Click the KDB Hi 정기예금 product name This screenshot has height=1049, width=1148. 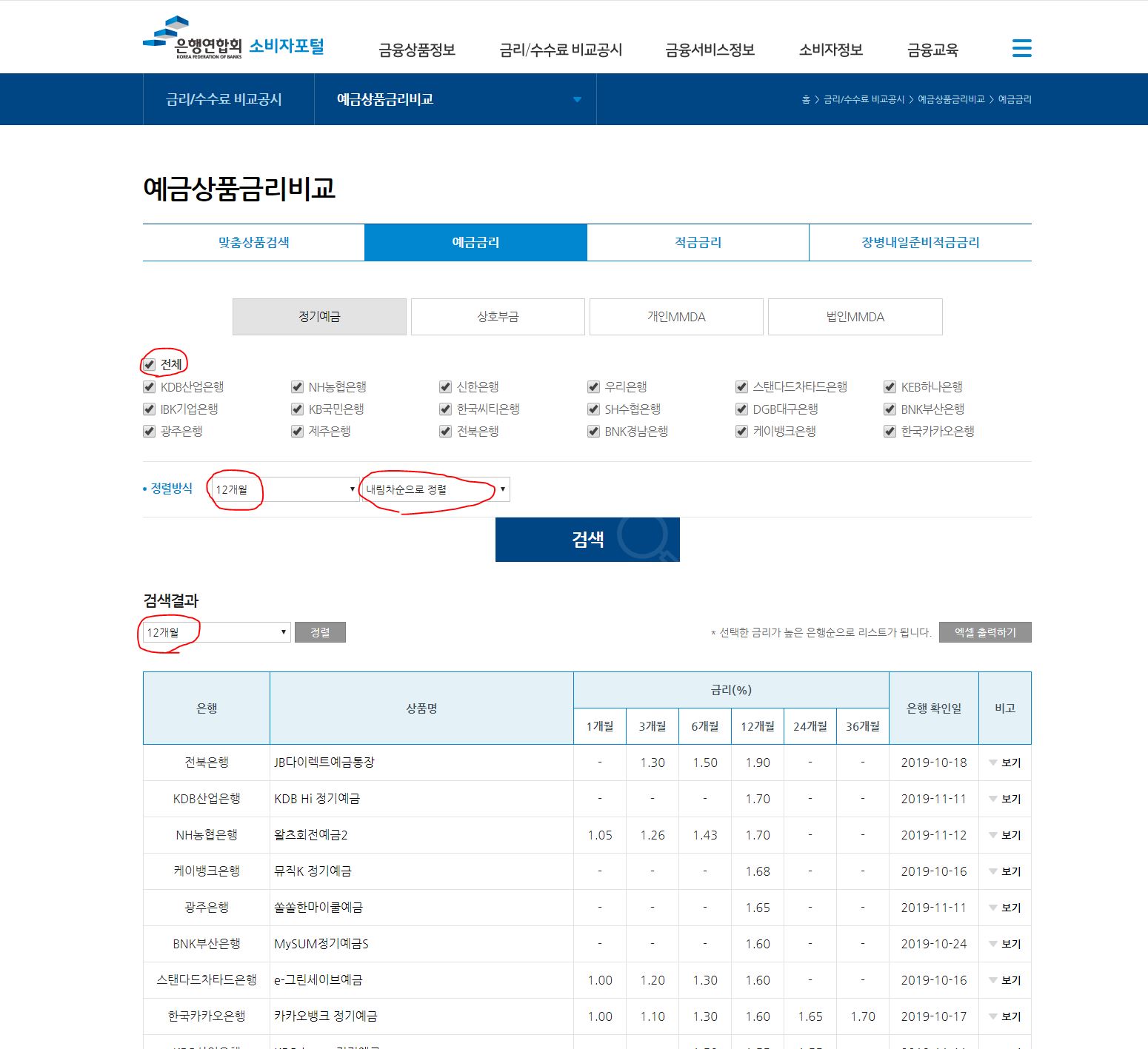coord(317,799)
